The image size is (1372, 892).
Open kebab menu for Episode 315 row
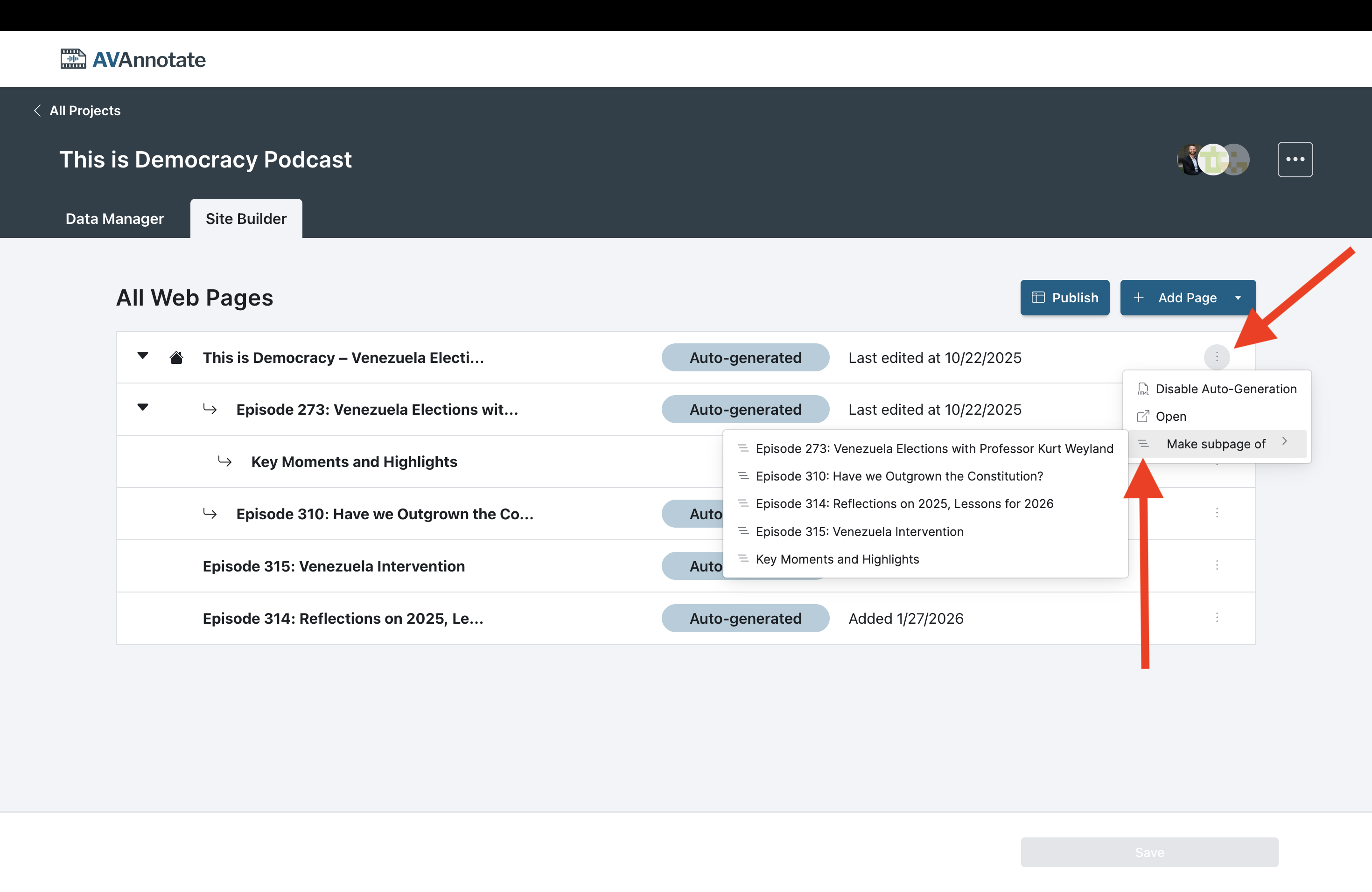click(1216, 565)
